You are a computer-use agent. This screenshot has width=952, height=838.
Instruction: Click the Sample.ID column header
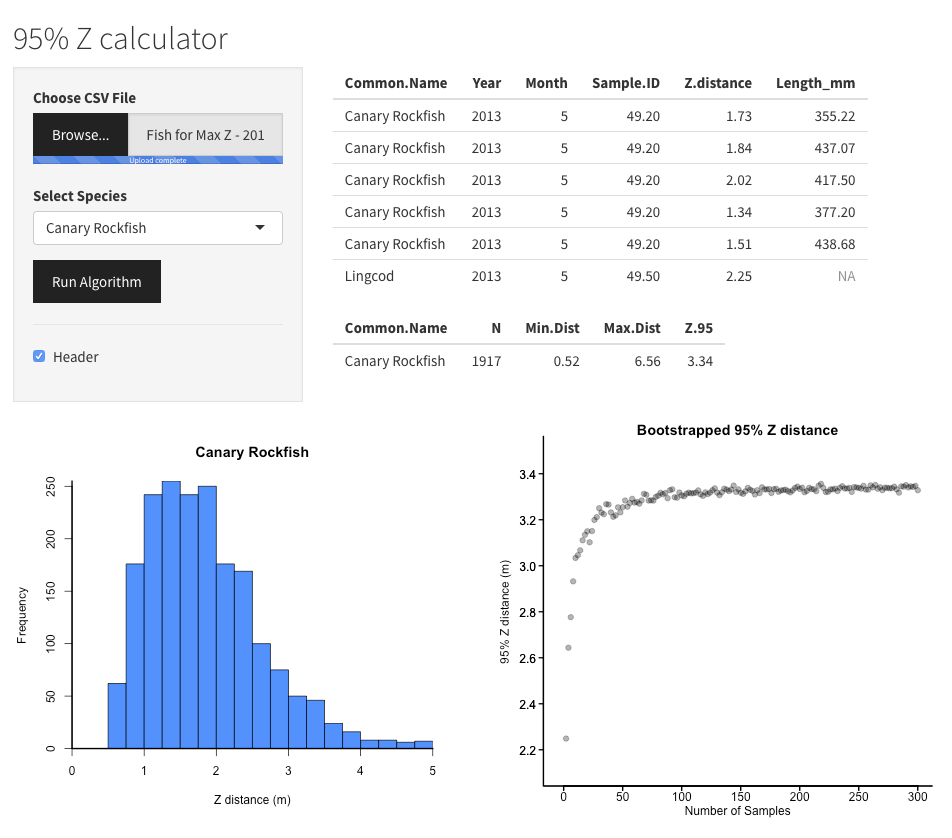coord(625,83)
